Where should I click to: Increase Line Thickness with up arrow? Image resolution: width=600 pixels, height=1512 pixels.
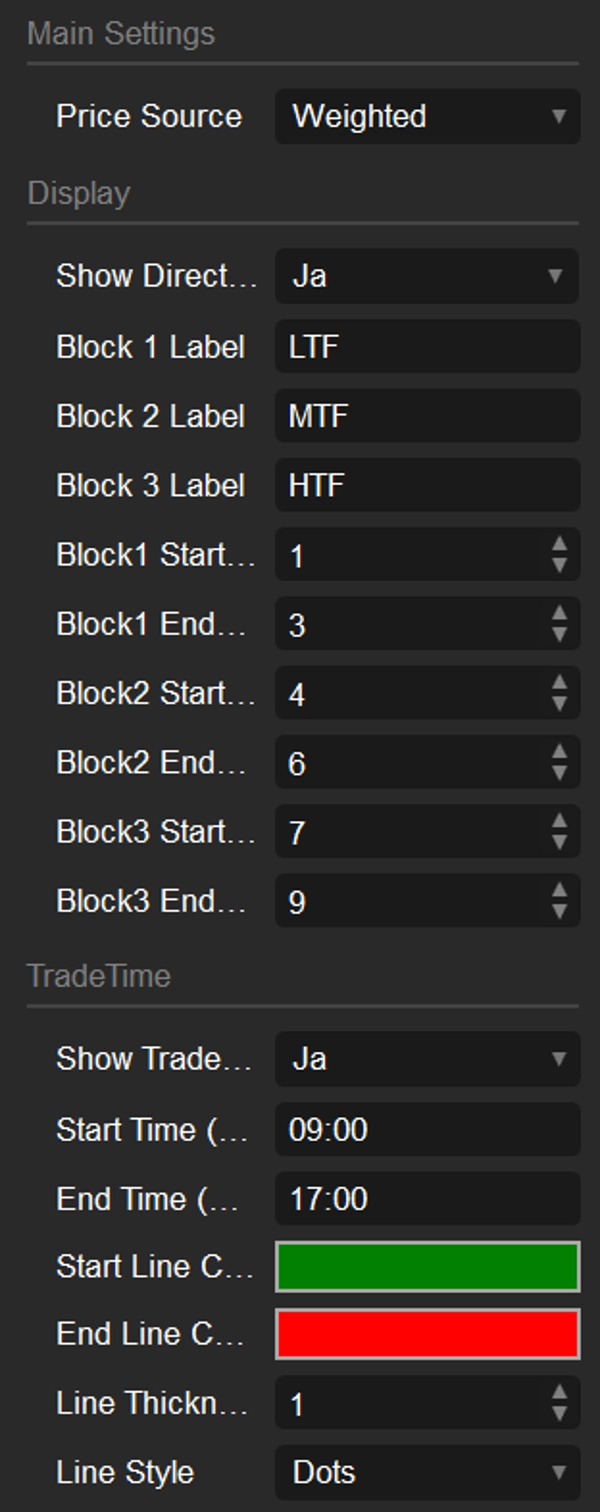pos(559,1393)
